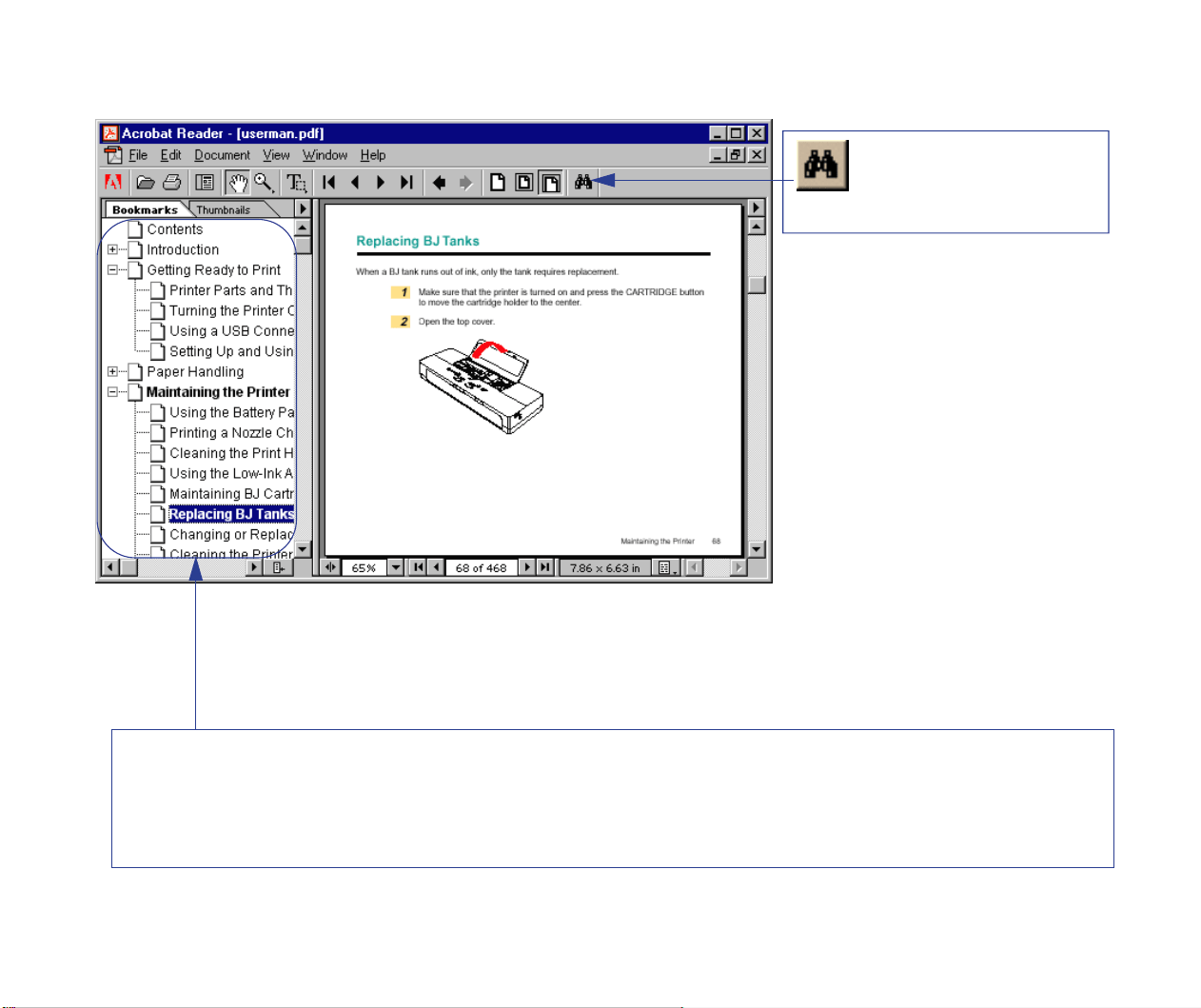The image size is (1201, 1008).
Task: Toggle the Show/Hide Navigation Pane icon
Action: (x=205, y=182)
